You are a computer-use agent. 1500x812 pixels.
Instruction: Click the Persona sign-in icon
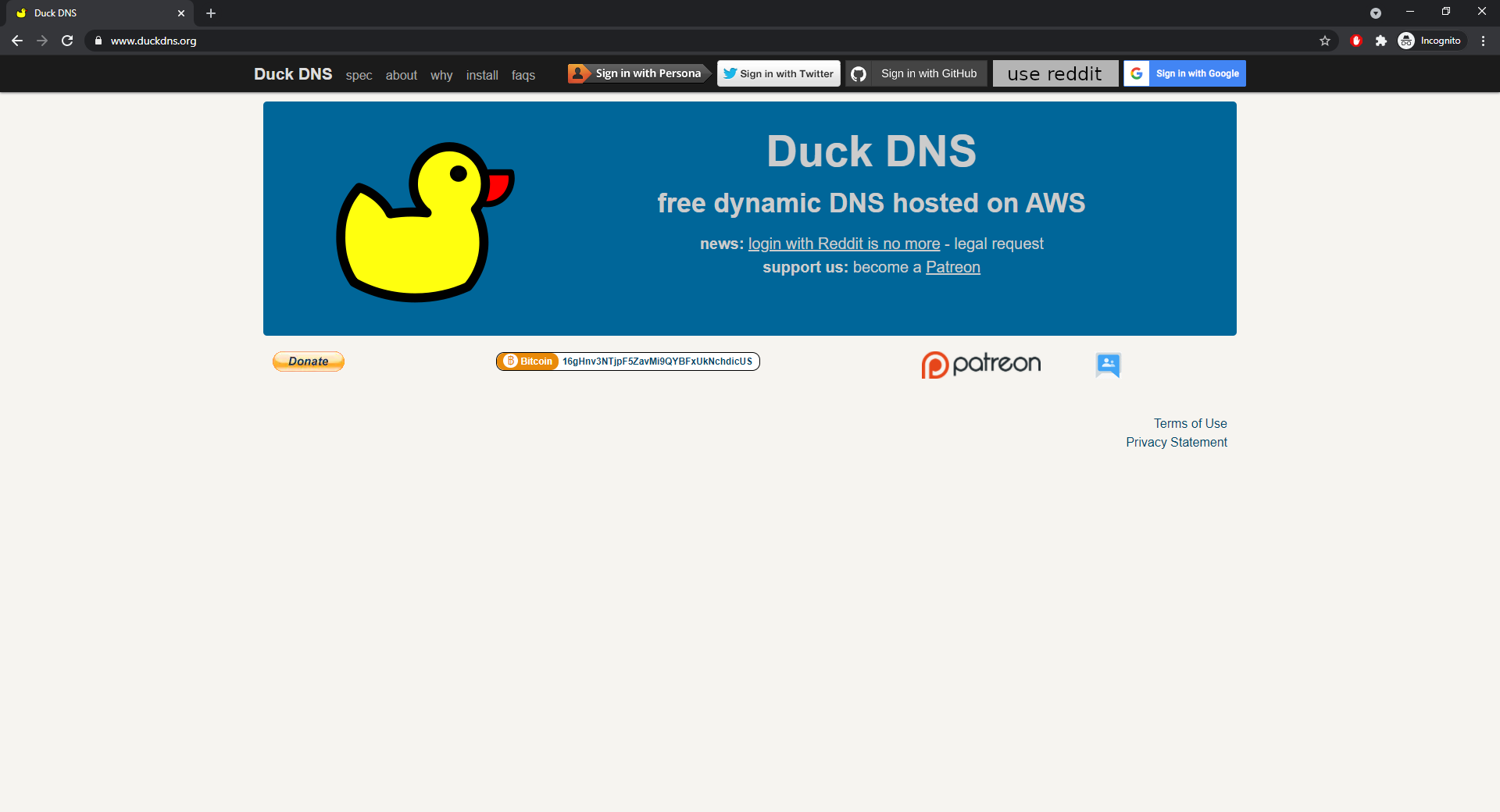click(578, 73)
